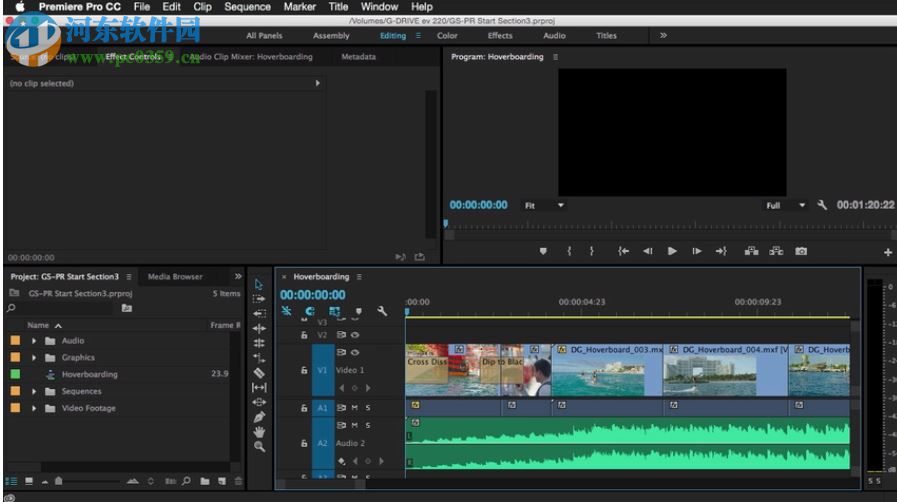This screenshot has height=502, width=897.
Task: Mute the Audio 2 track
Action: tap(355, 425)
